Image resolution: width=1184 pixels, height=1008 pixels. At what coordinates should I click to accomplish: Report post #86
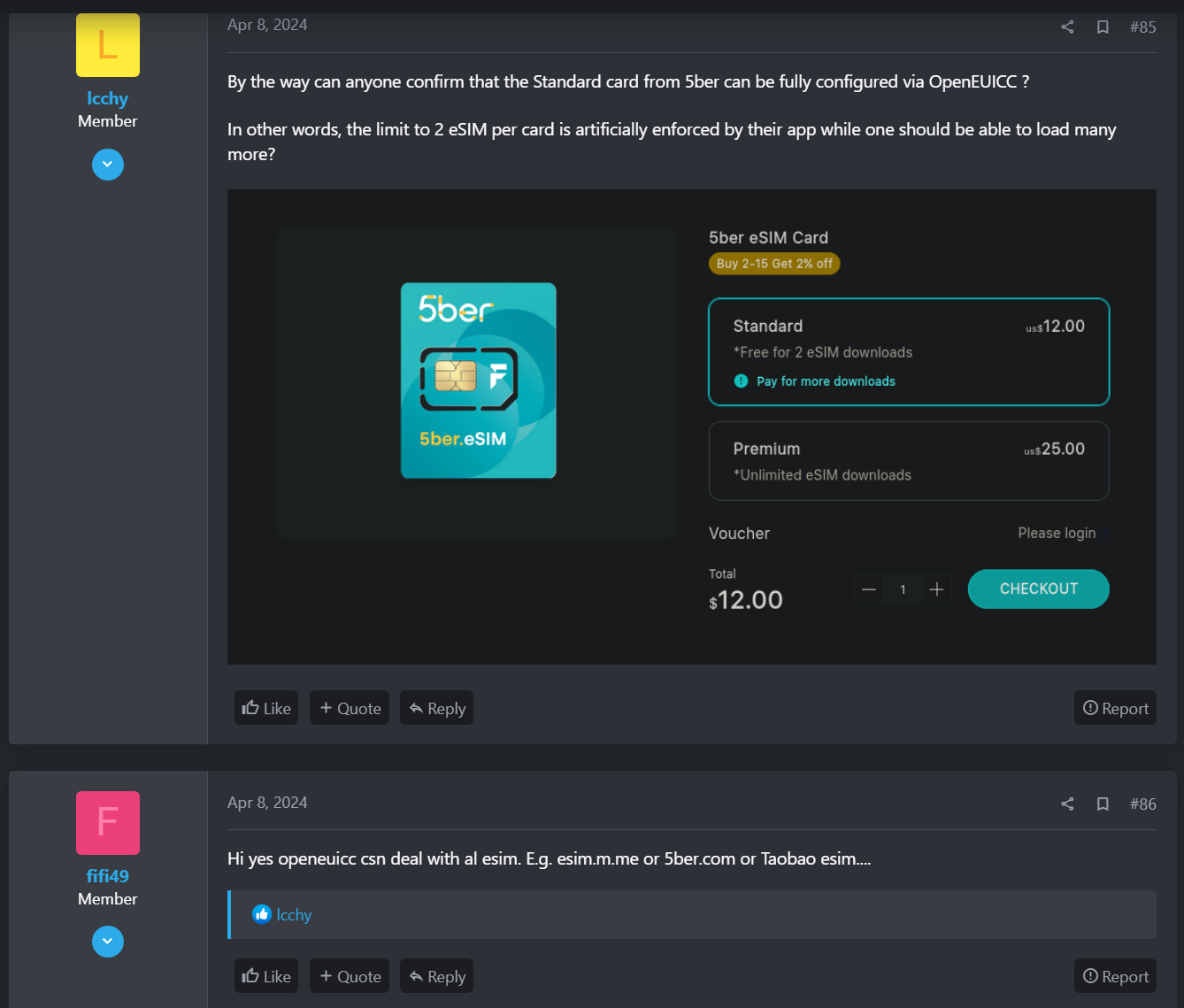(x=1115, y=976)
